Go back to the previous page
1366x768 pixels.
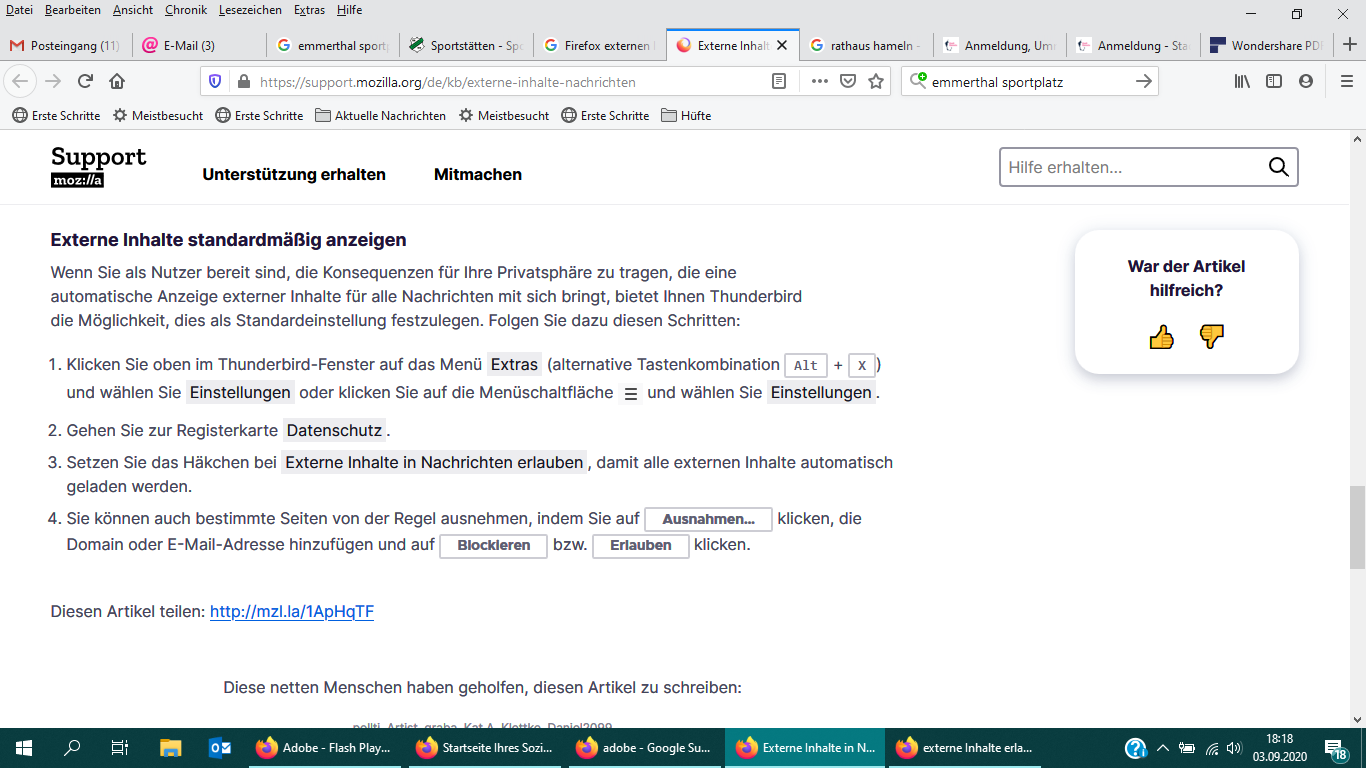pyautogui.click(x=21, y=81)
